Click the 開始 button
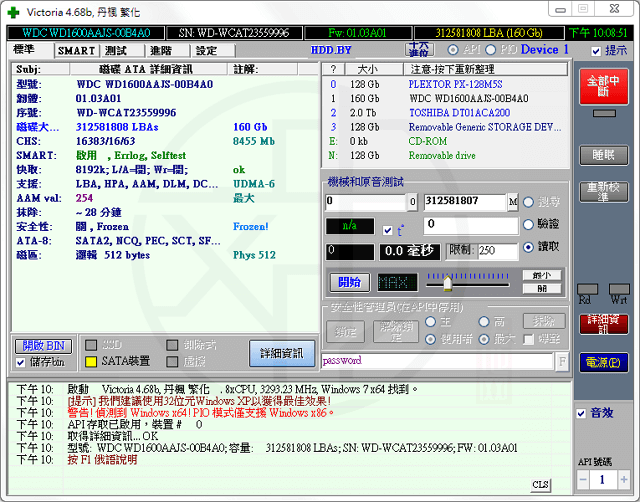640x502 pixels. pos(350,282)
